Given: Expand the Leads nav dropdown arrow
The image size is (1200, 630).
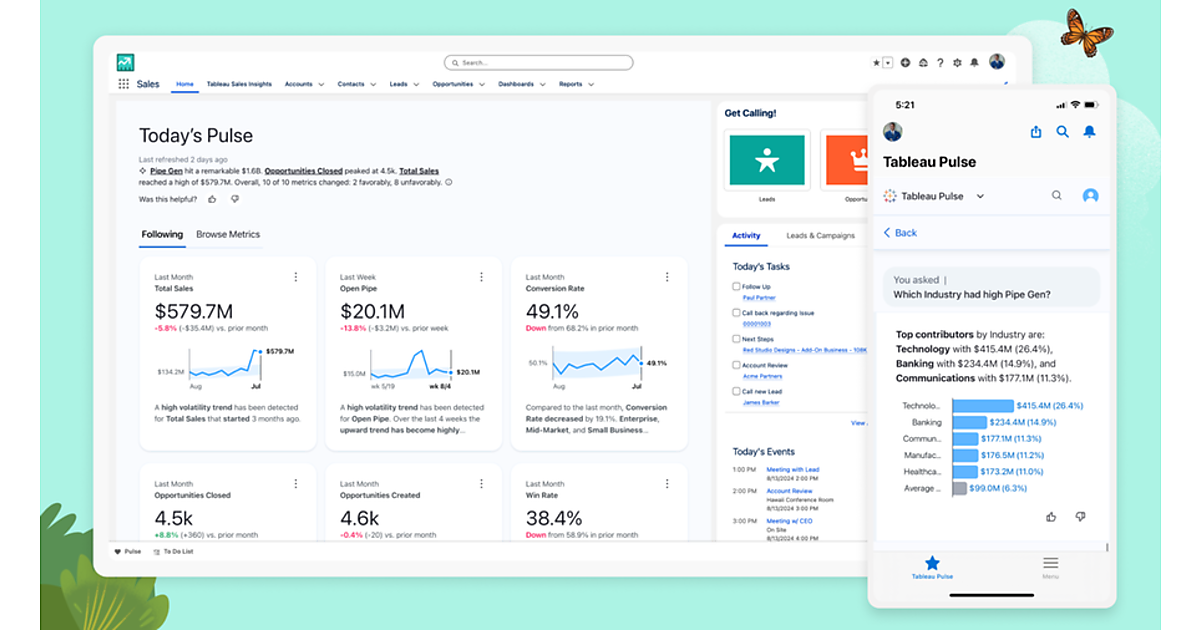Looking at the screenshot, I should point(416,85).
